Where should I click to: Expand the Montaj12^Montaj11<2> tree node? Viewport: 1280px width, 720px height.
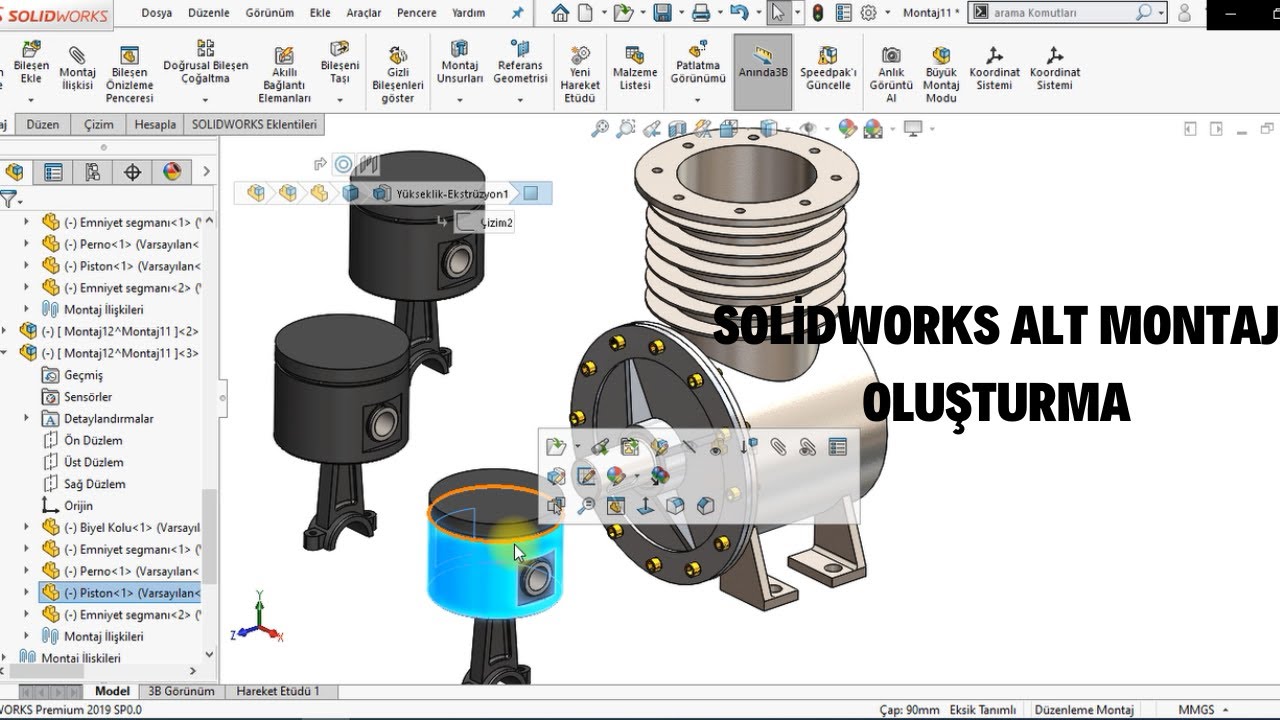click(6, 331)
